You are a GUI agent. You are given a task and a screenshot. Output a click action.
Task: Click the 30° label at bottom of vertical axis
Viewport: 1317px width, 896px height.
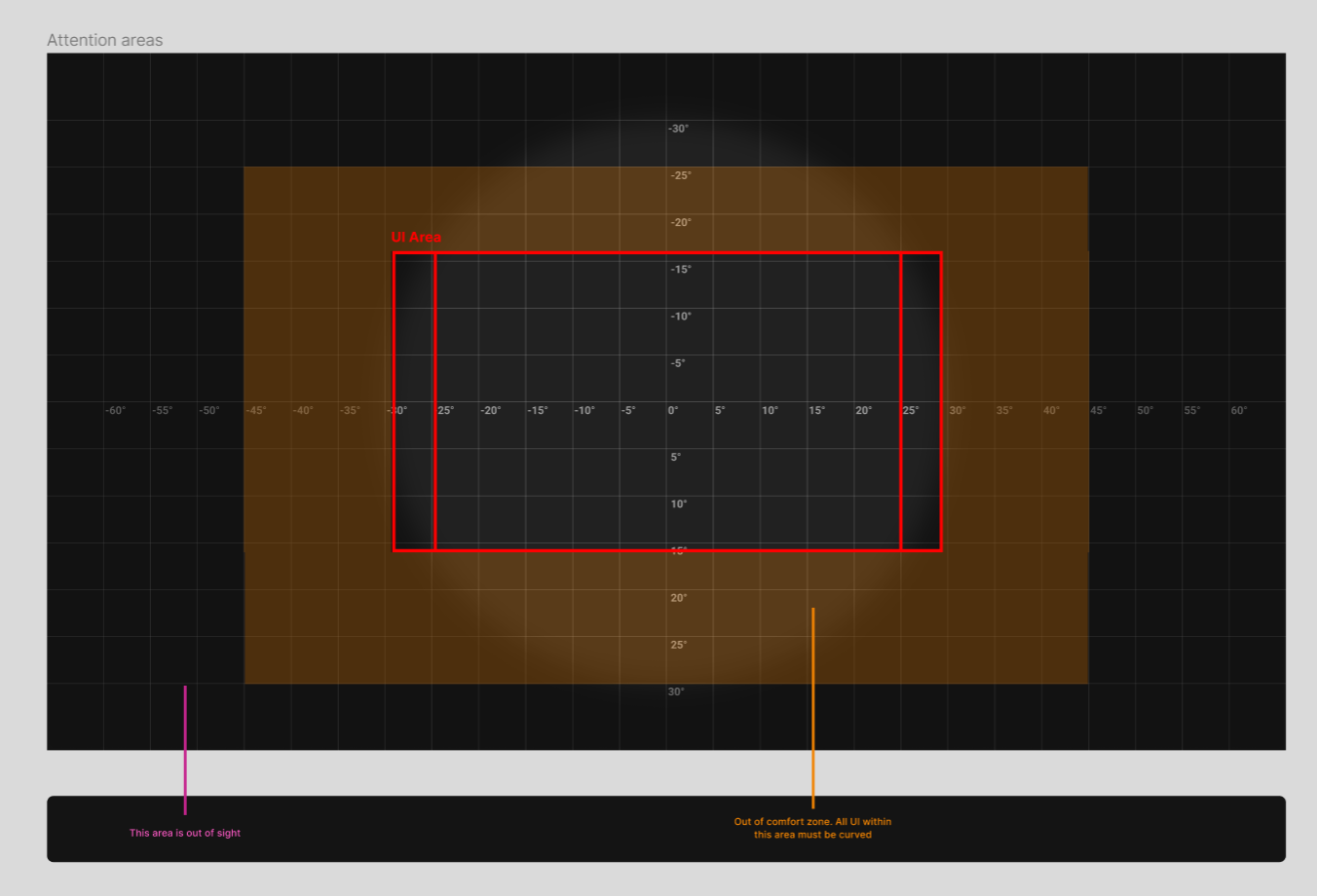(x=676, y=691)
